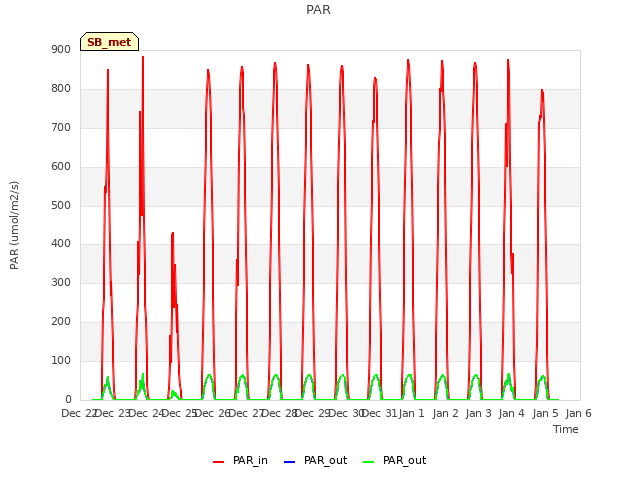Click the PAR (umol/m2/s) y-axis title
Screen dimensions: 640x480
[14, 225]
